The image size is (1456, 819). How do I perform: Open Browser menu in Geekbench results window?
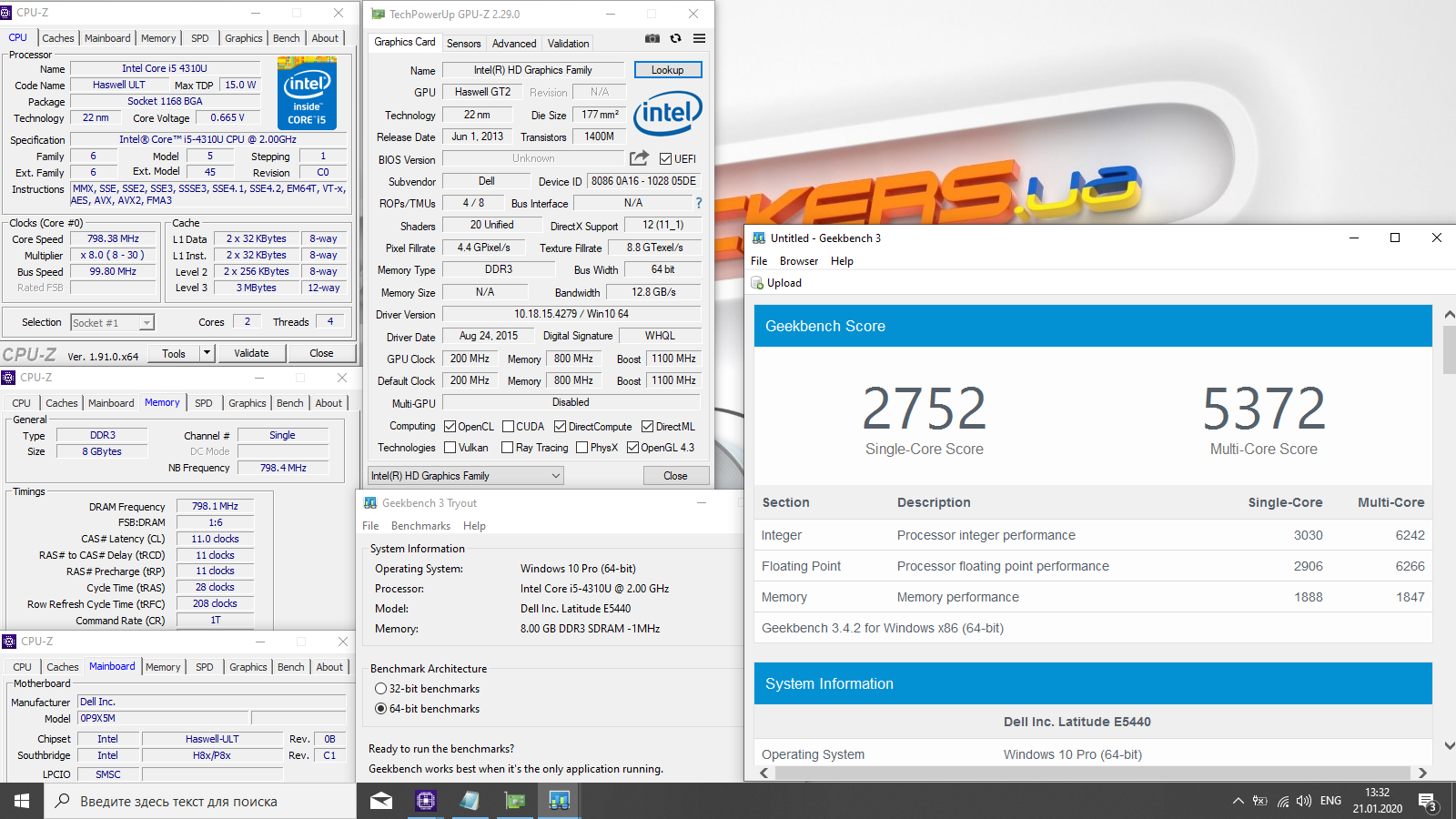click(798, 260)
